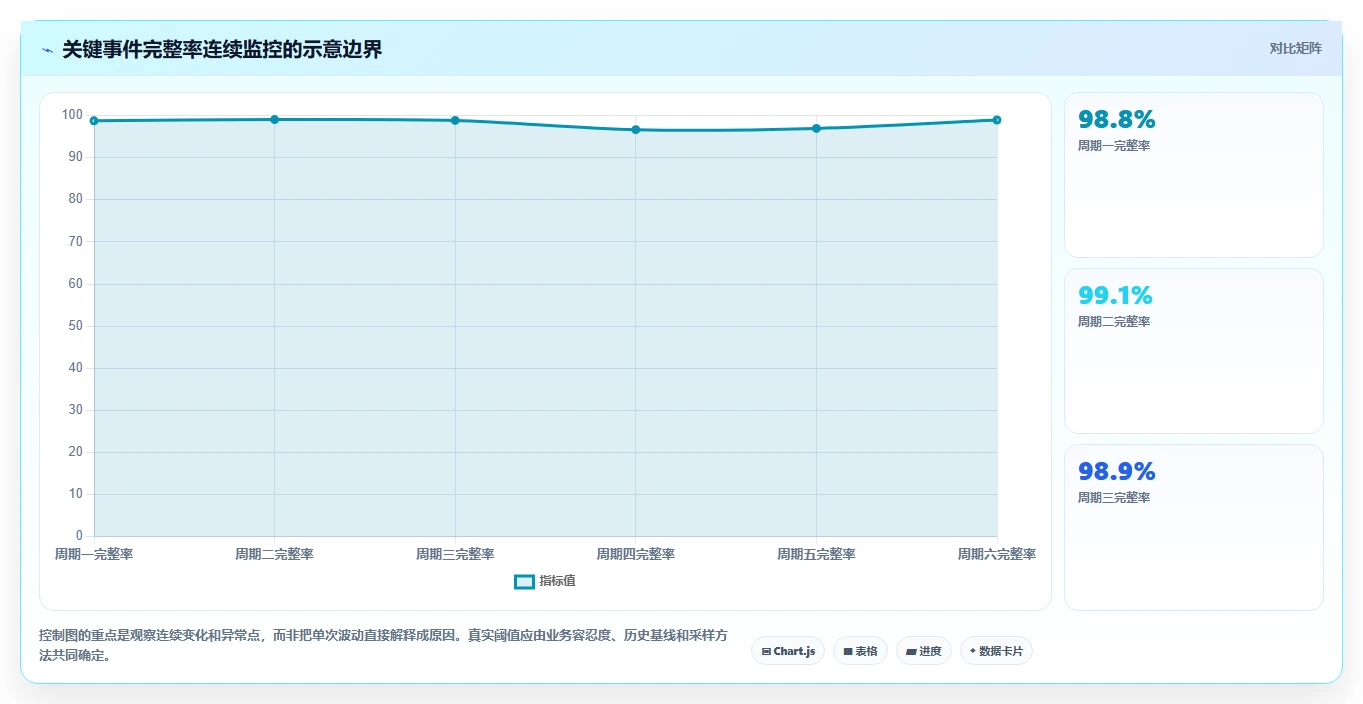Screen dimensions: 1363x704
Task: Click the y-axis value 50
Action: pyautogui.click(x=76, y=326)
